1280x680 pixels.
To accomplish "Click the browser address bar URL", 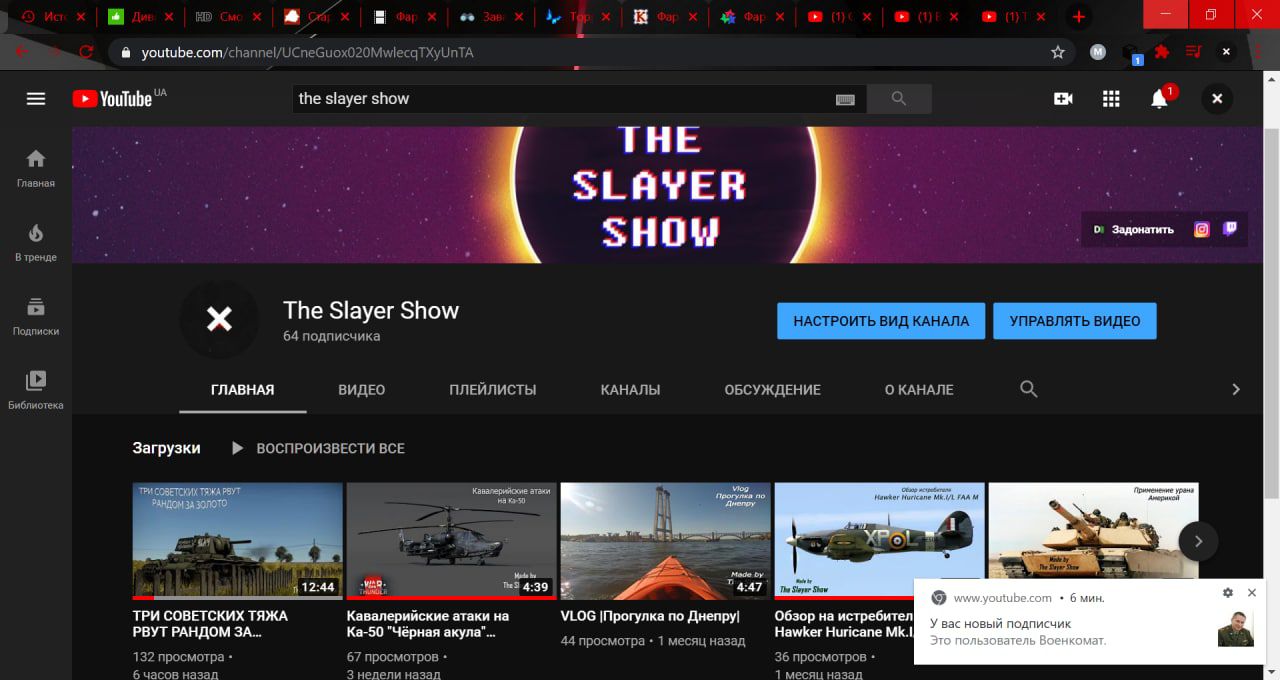I will coord(308,52).
